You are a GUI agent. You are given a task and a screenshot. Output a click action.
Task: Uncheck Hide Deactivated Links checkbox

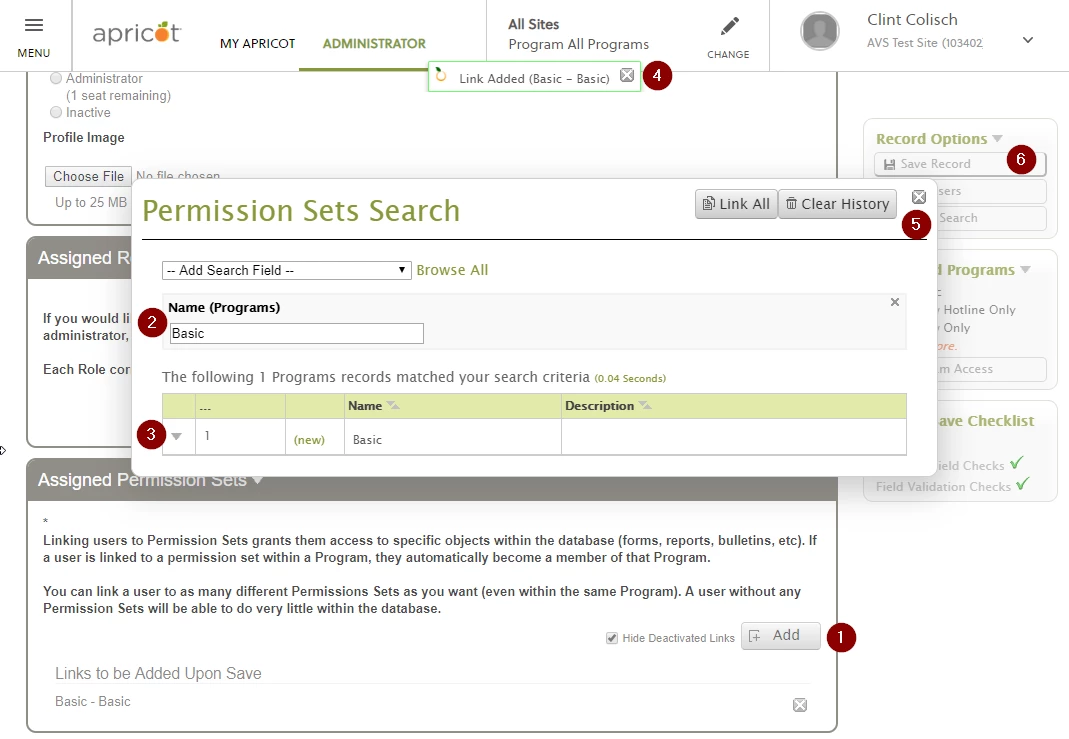(612, 638)
